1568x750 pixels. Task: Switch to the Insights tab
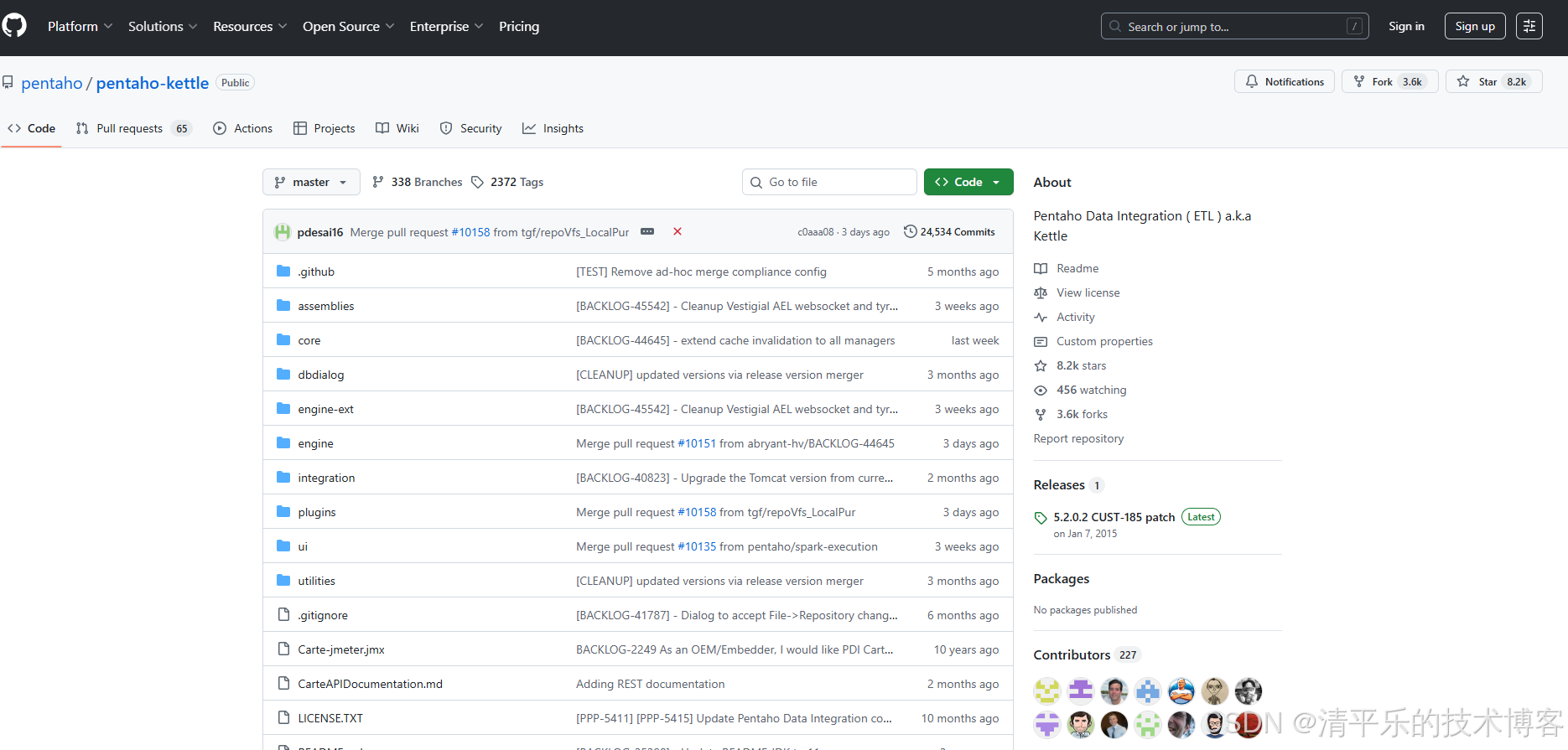553,128
